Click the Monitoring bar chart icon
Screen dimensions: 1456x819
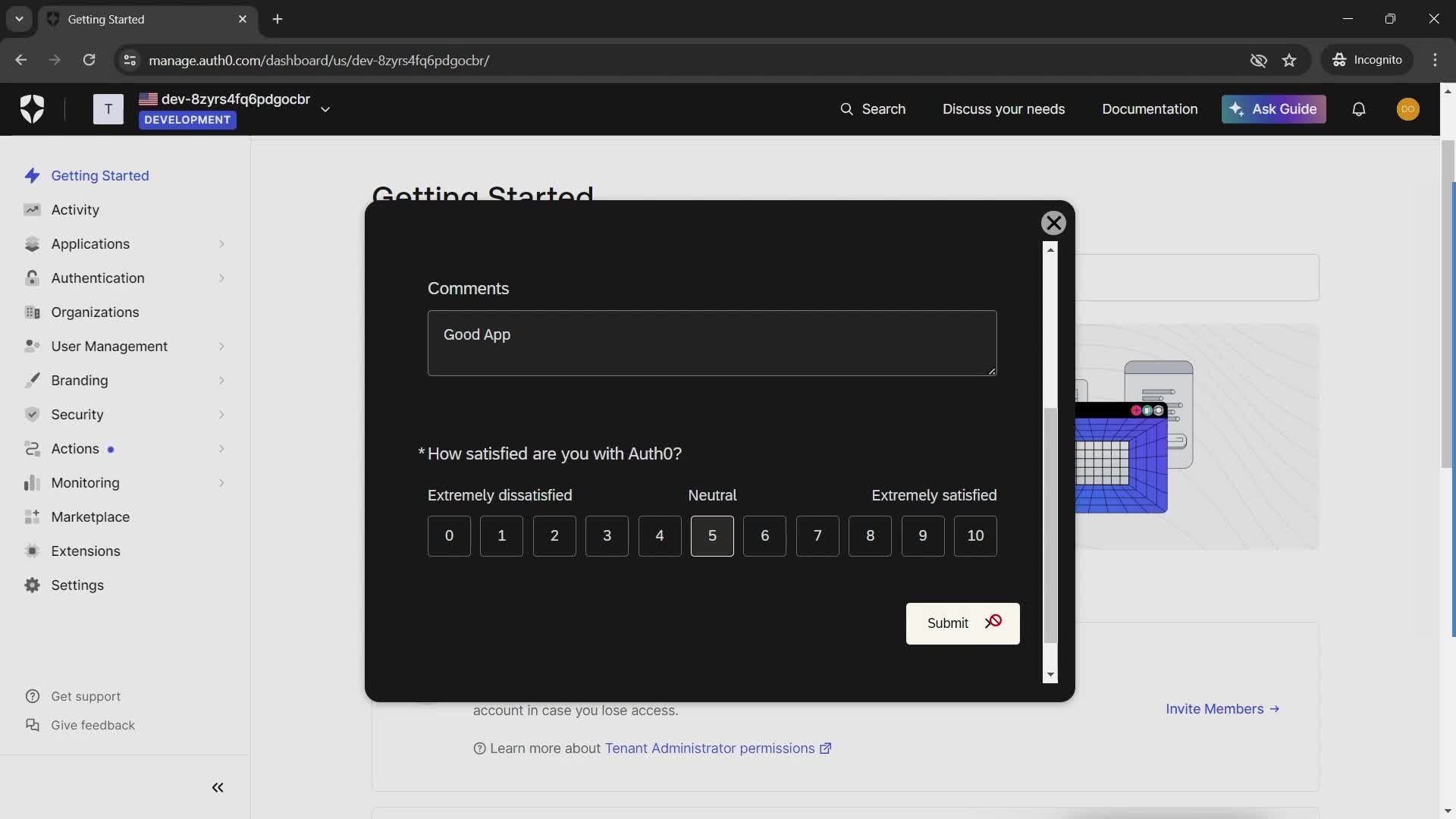click(32, 483)
